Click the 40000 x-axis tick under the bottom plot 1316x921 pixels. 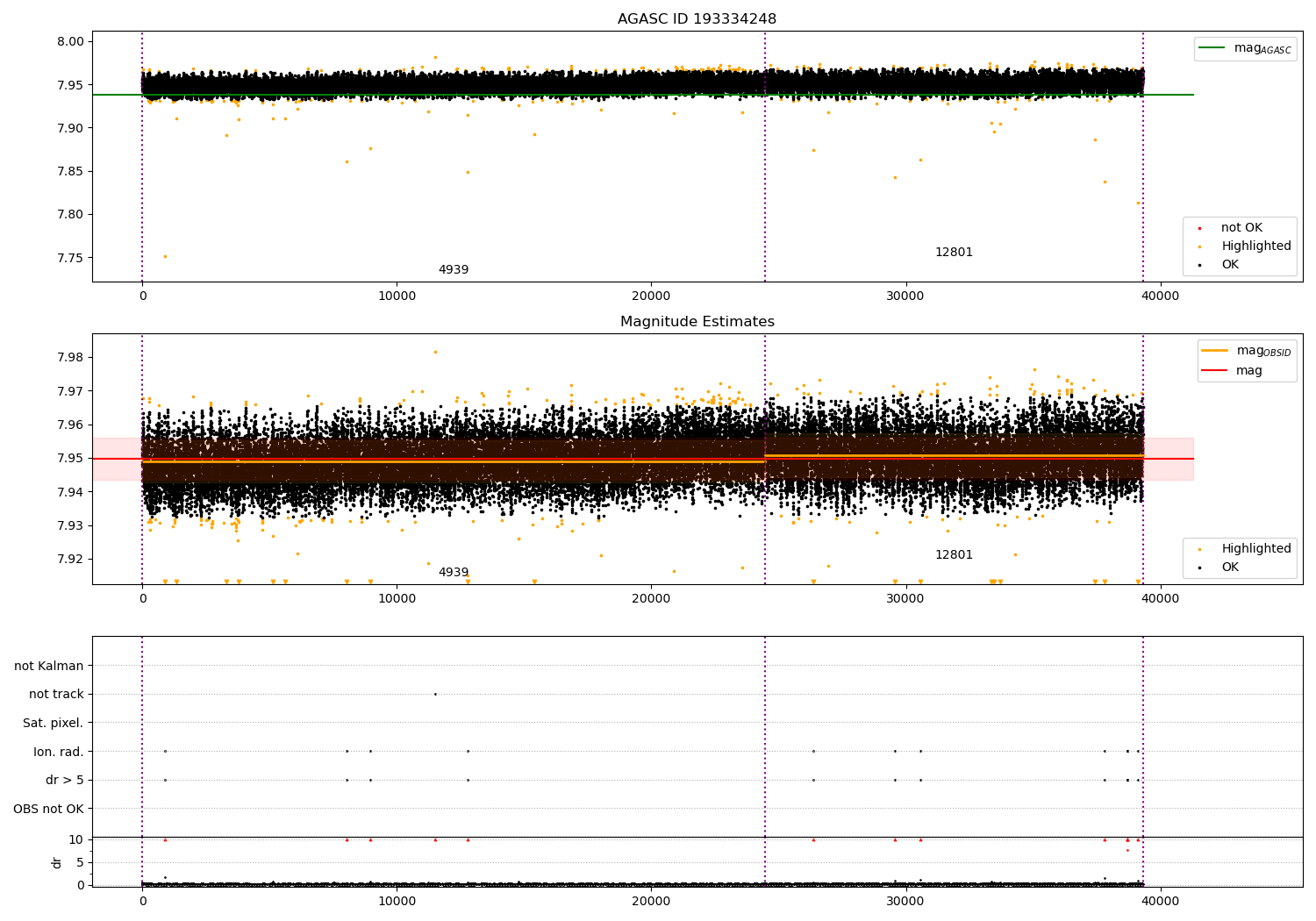tap(1161, 901)
